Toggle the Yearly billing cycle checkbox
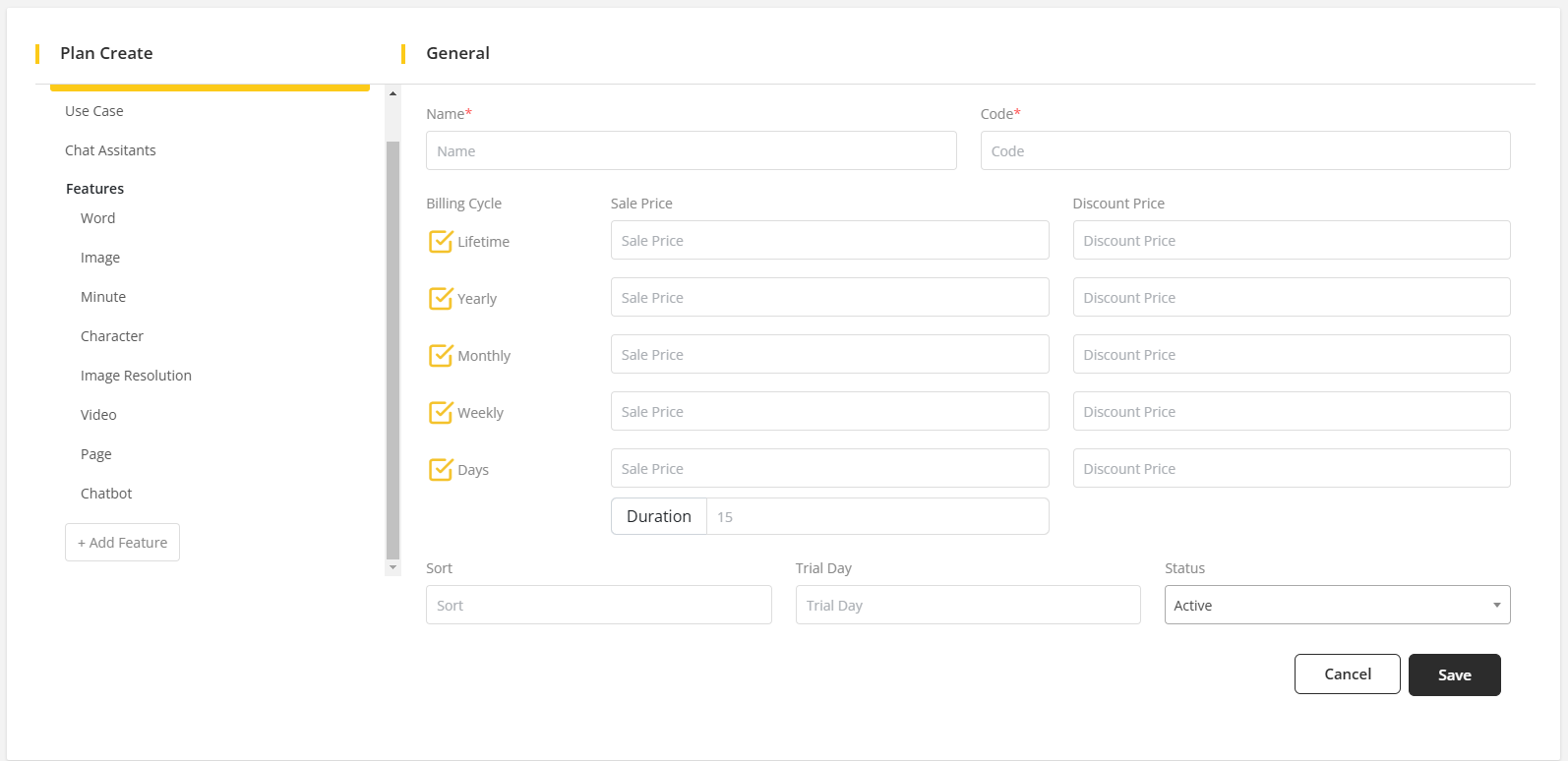1568x761 pixels. 441,299
